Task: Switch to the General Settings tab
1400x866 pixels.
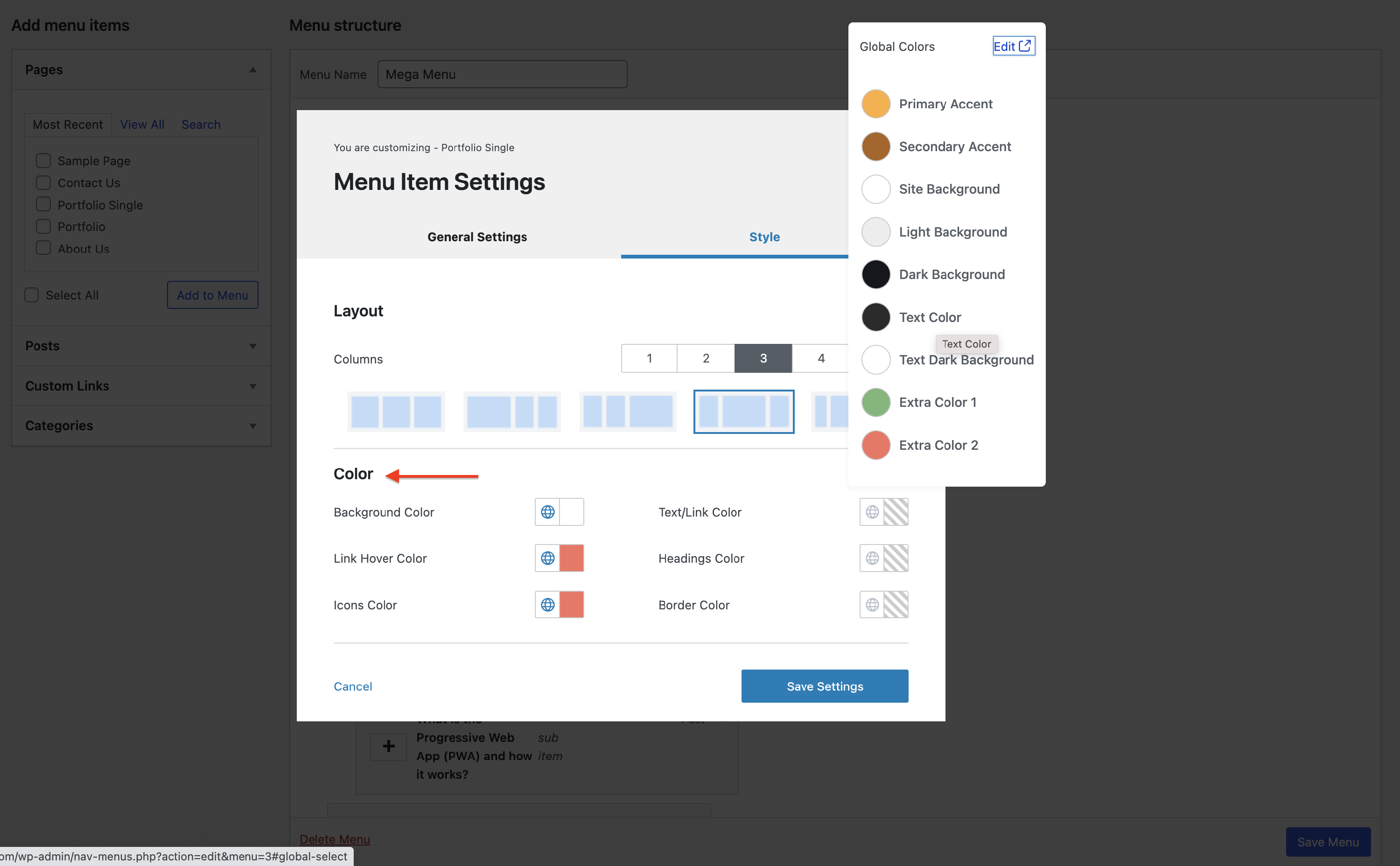Action: tap(476, 237)
